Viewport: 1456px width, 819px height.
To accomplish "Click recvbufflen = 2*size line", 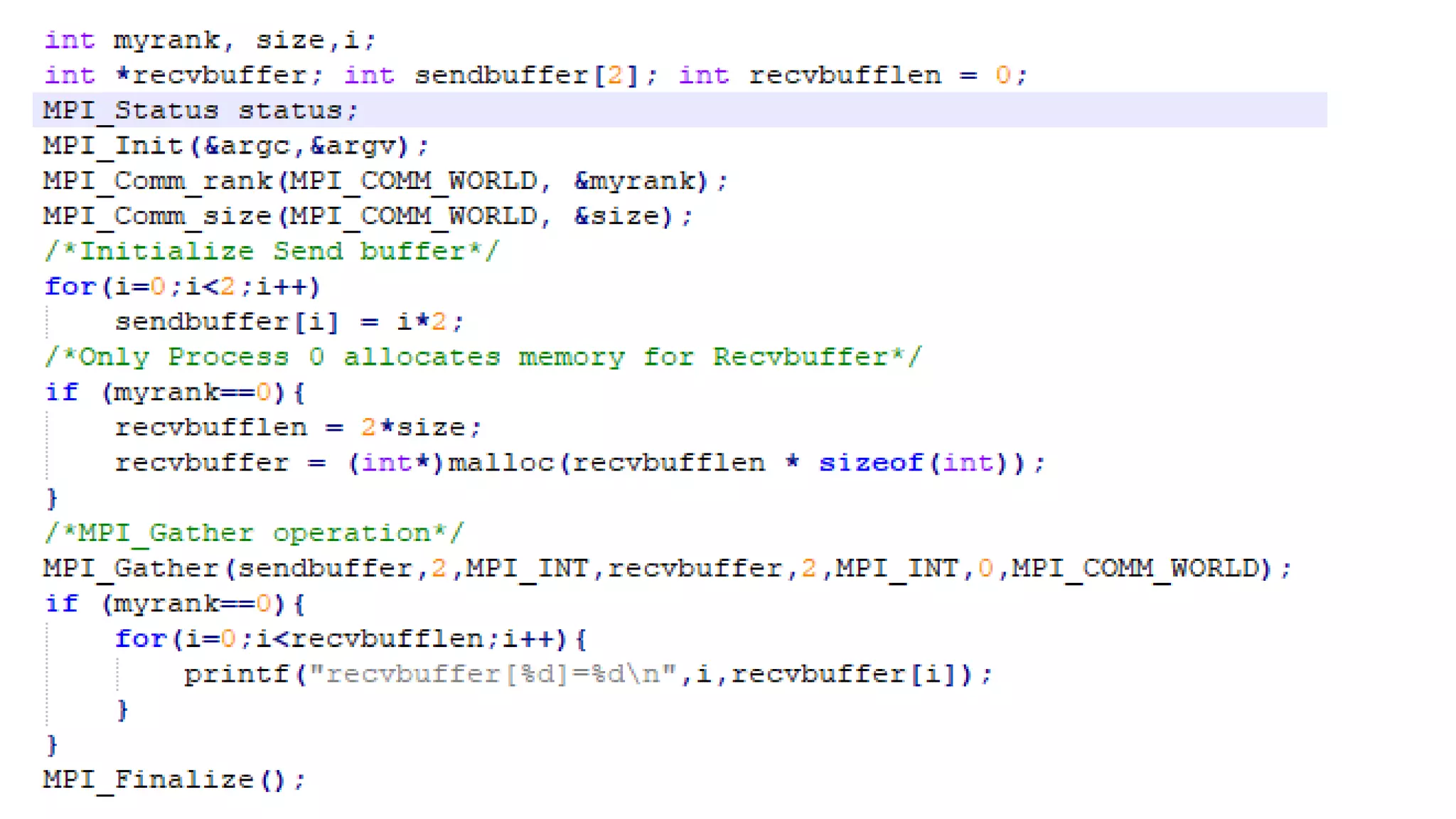I will pos(297,427).
